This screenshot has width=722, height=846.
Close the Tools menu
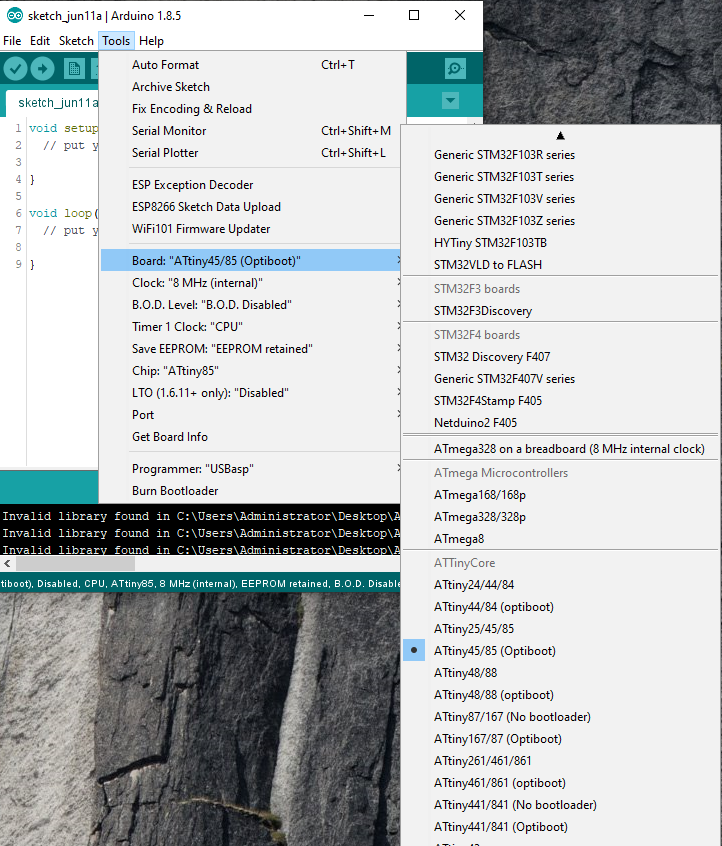(116, 41)
